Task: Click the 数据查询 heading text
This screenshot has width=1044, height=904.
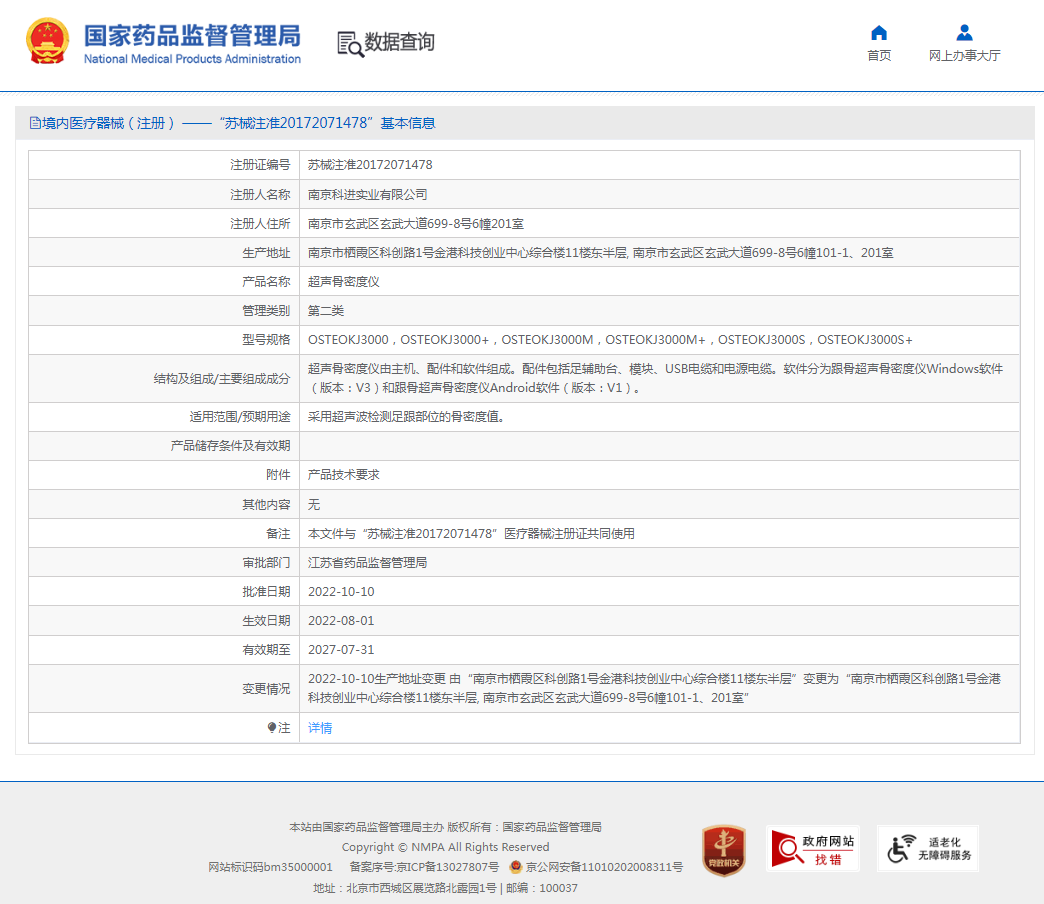Action: coord(399,42)
